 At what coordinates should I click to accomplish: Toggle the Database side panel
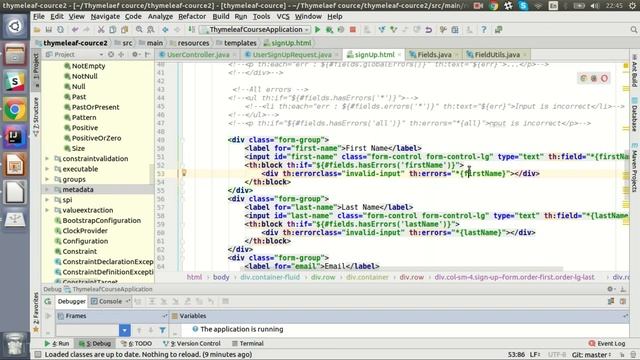click(x=635, y=115)
